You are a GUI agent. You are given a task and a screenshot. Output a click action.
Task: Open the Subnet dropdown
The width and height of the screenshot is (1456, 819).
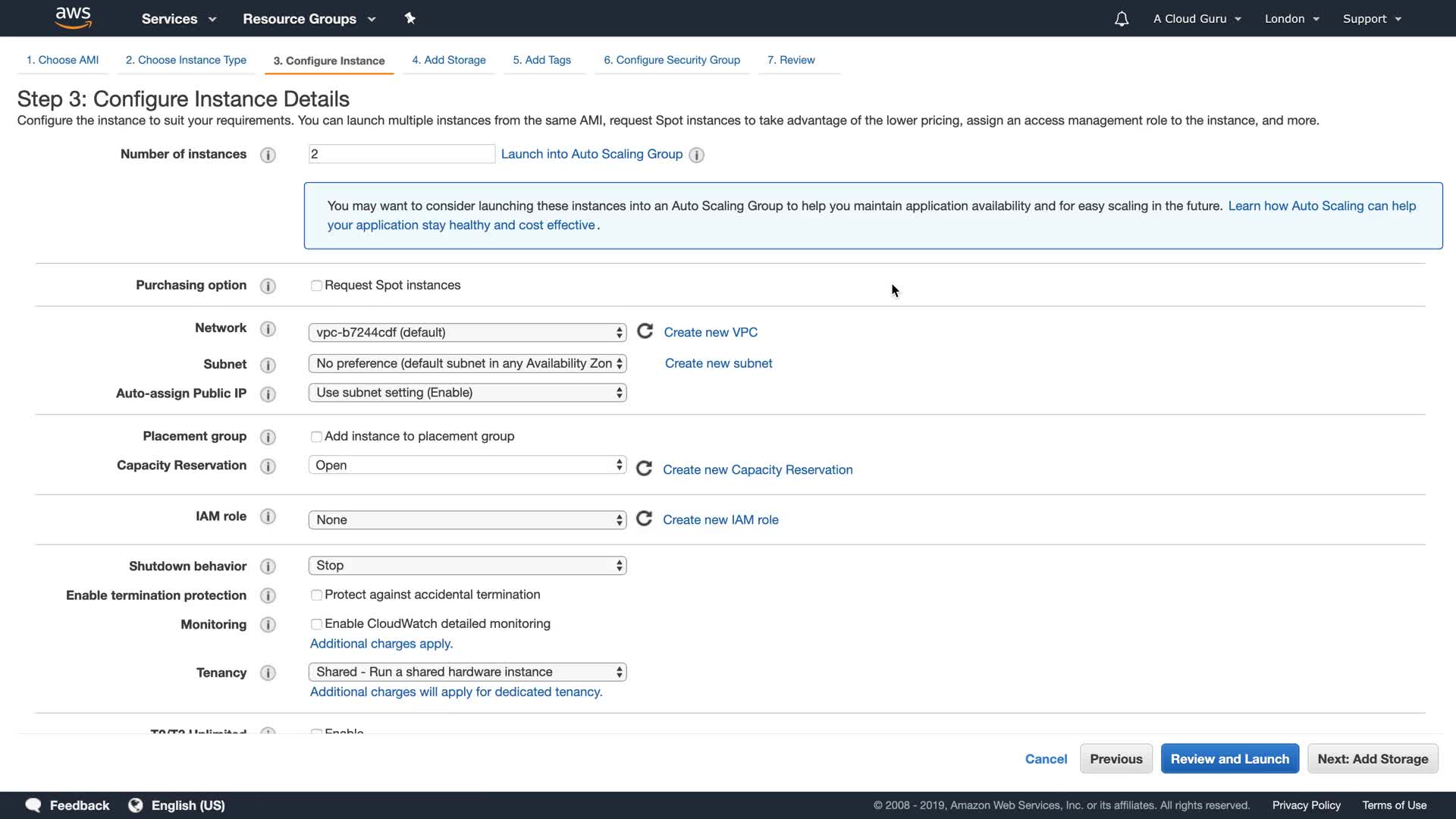pos(467,363)
